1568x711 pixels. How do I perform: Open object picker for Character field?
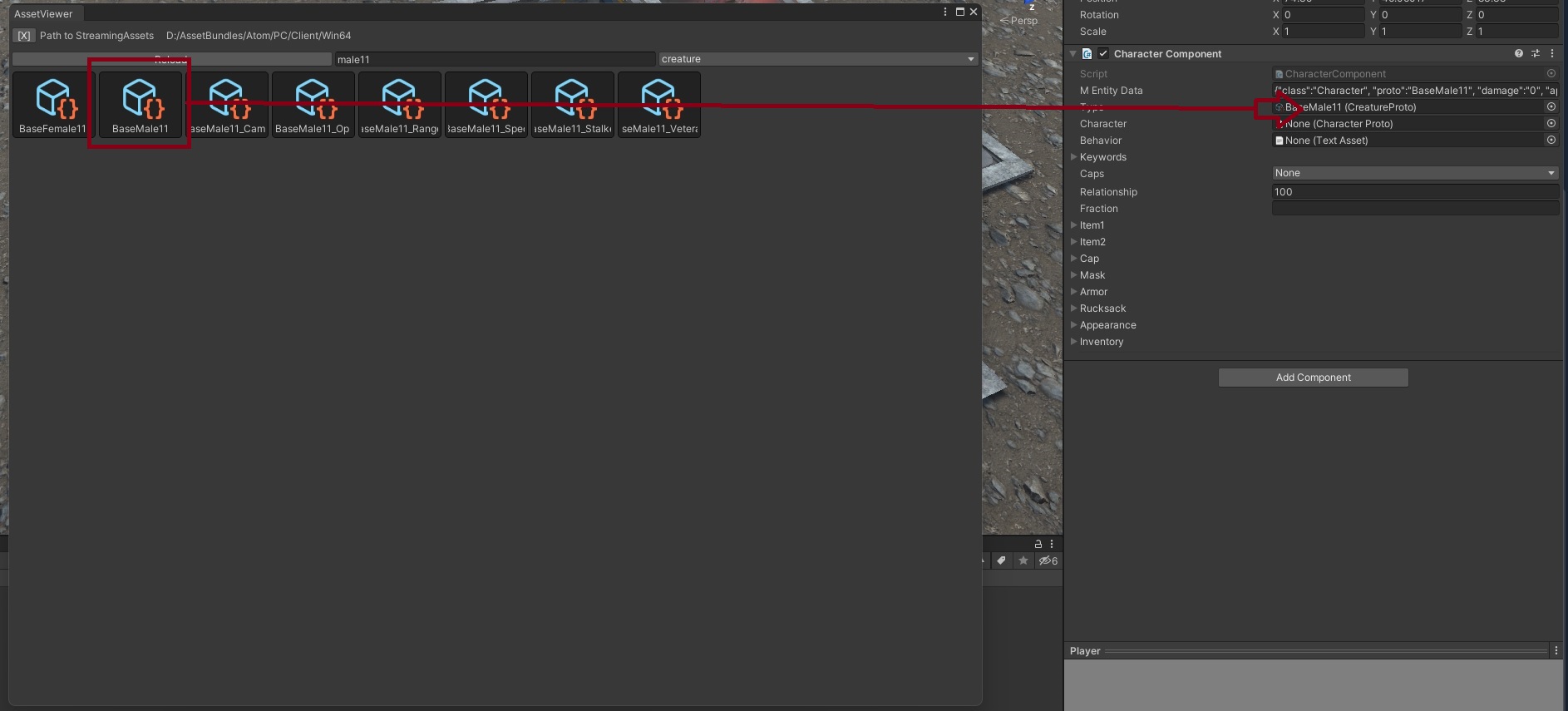point(1551,123)
